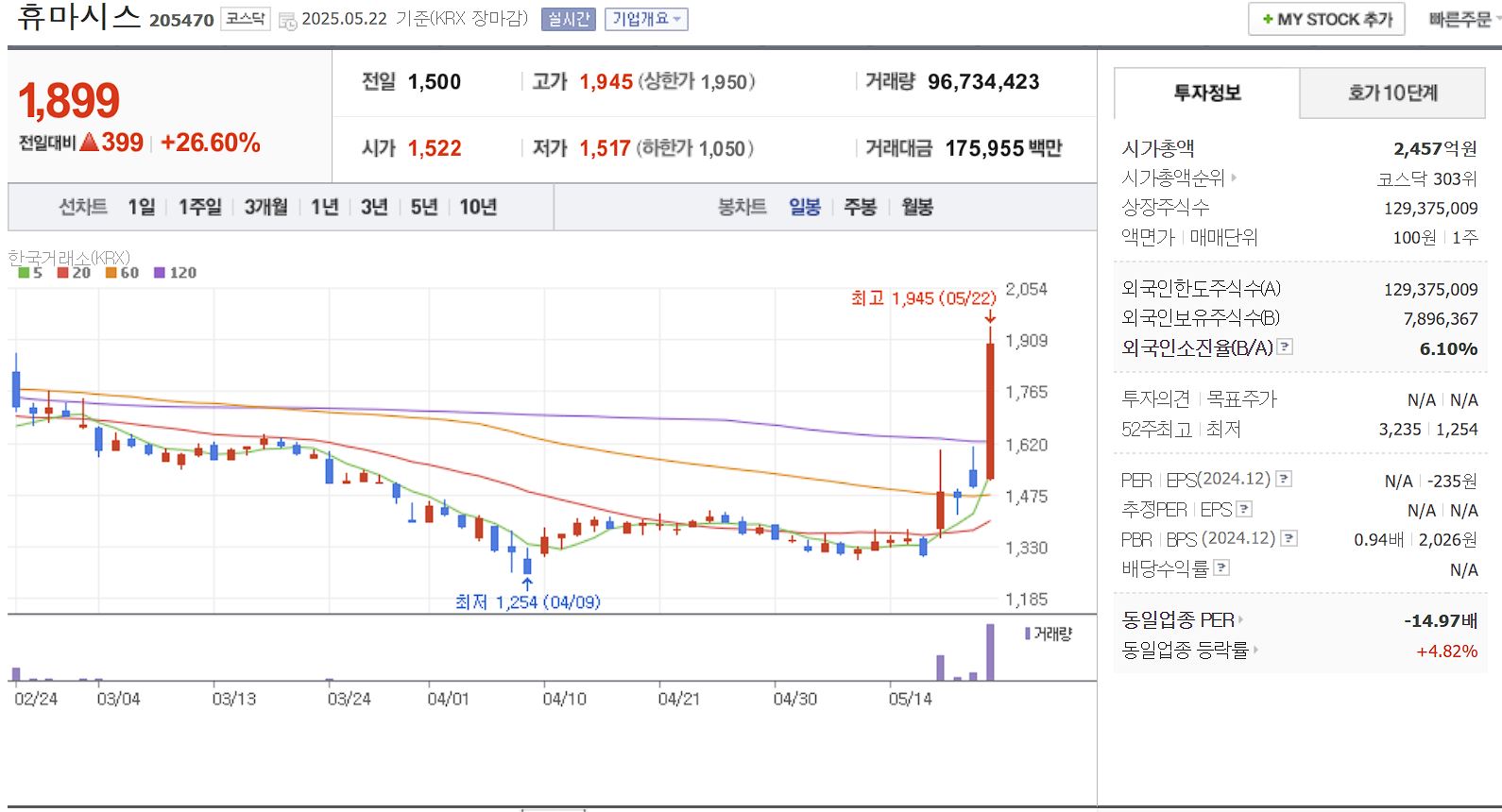Open help icon next to 추정PER EPS
The height and width of the screenshot is (812, 1502).
click(1244, 509)
